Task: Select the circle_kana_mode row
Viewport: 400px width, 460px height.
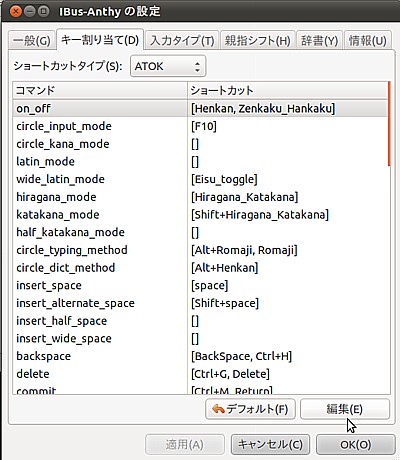Action: [x=200, y=144]
